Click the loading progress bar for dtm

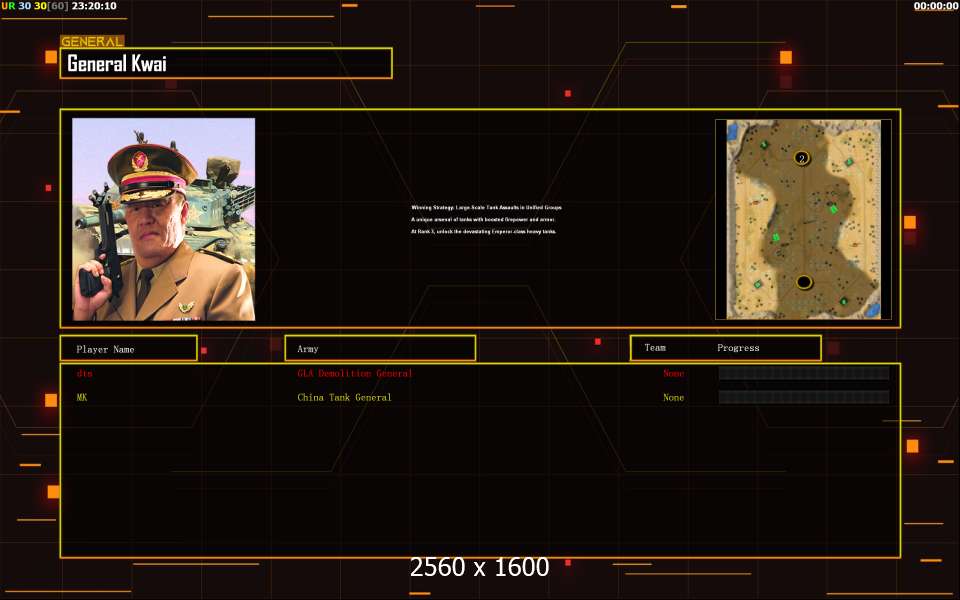(804, 373)
